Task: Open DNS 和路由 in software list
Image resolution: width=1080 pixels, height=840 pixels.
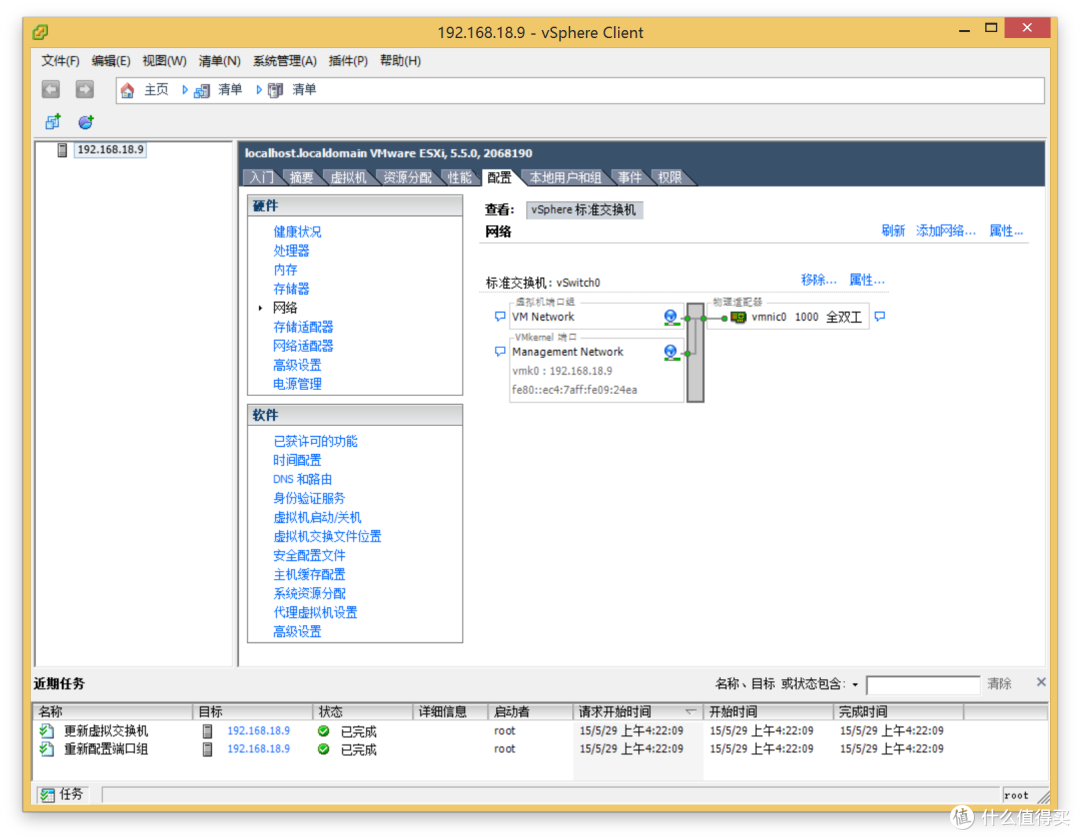Action: coord(302,479)
